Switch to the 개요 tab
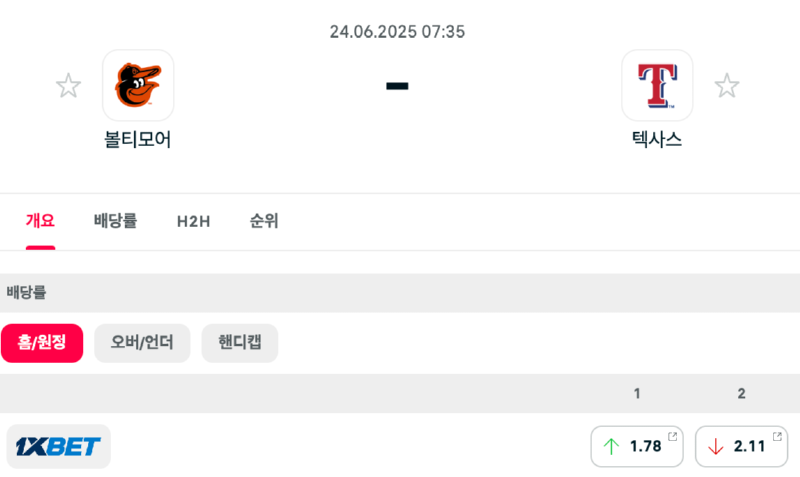The width and height of the screenshot is (800, 477). pos(40,221)
